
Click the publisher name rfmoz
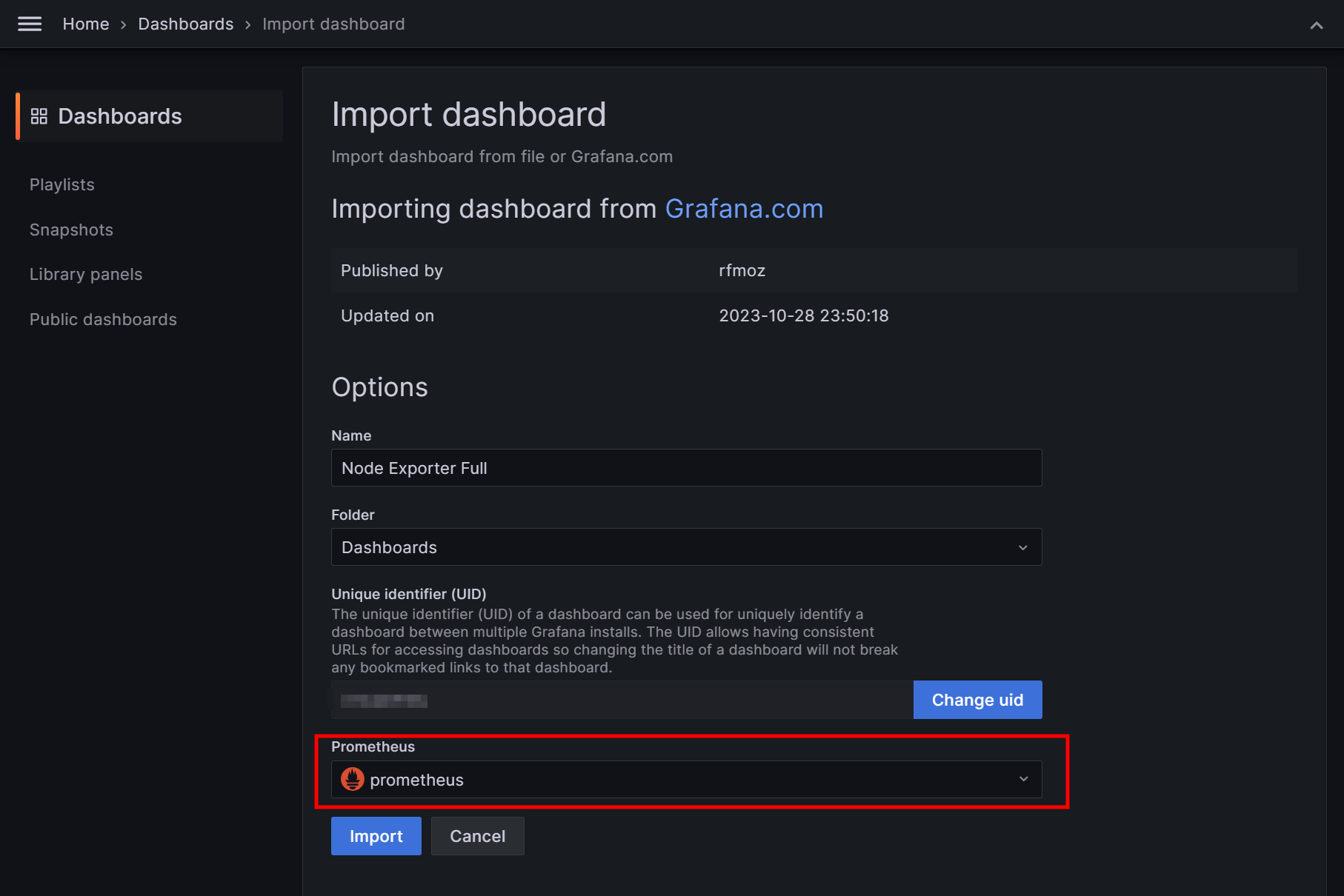point(742,270)
